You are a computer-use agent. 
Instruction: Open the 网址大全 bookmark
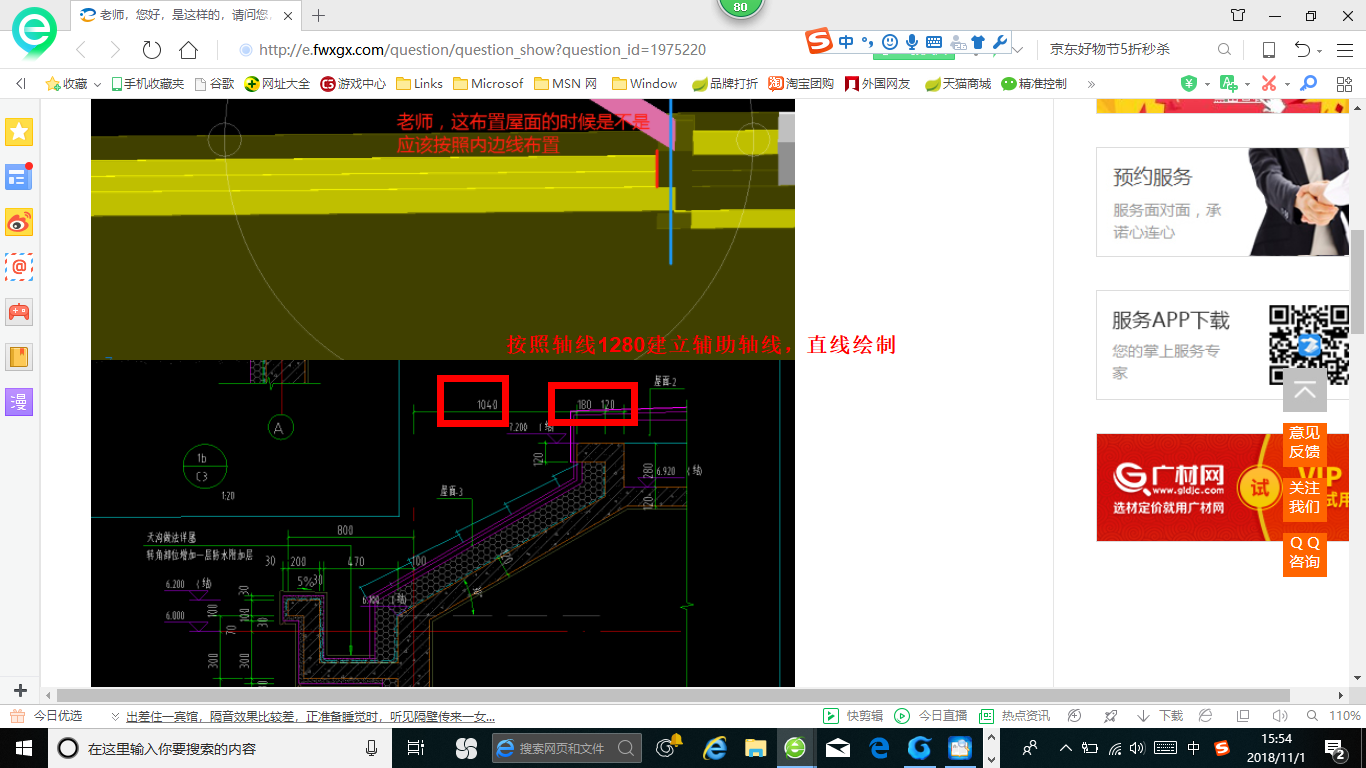277,84
